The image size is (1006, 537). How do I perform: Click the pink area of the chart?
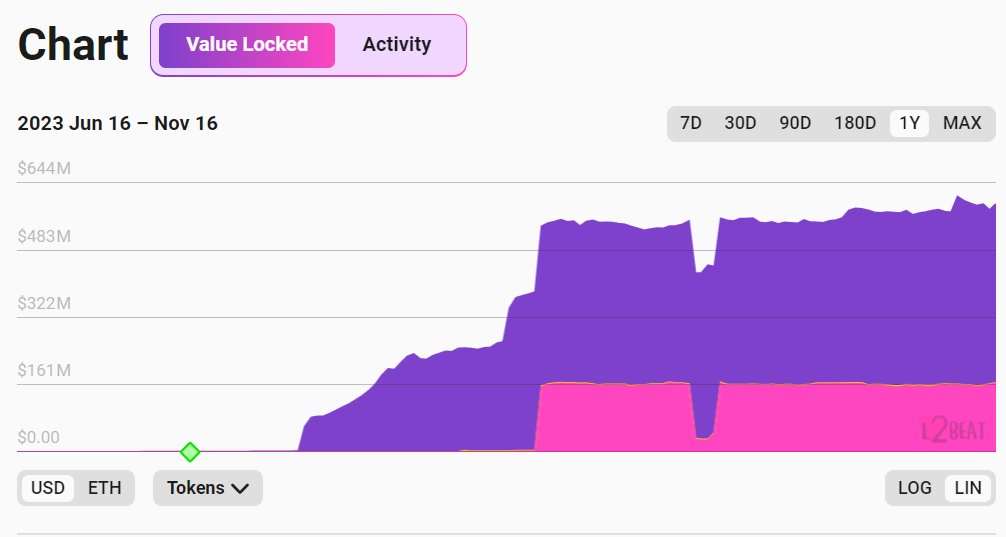[x=620, y=418]
